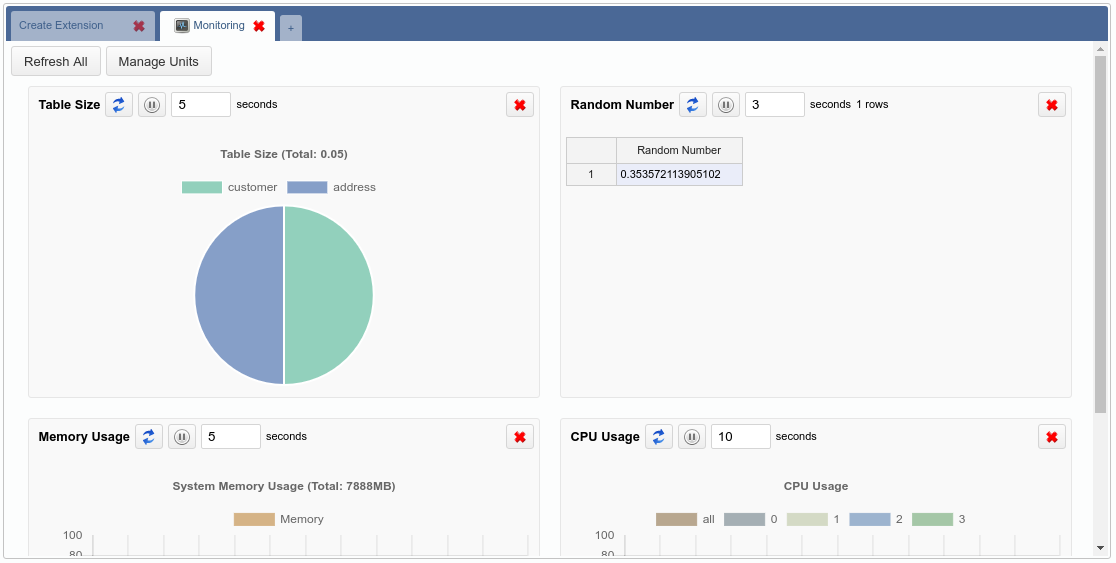The width and height of the screenshot is (1116, 563).
Task: Pause CPU Usage monitoring
Action: pos(692,437)
